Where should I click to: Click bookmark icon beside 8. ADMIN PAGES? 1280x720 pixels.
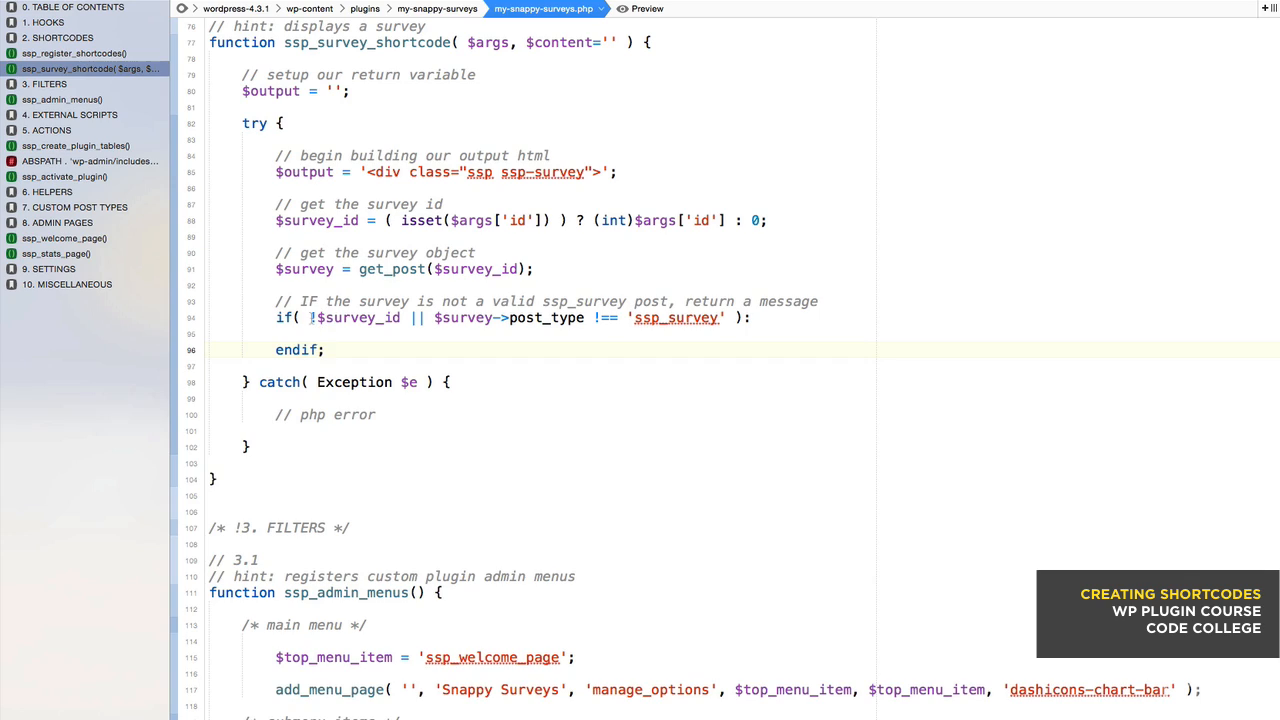point(12,223)
